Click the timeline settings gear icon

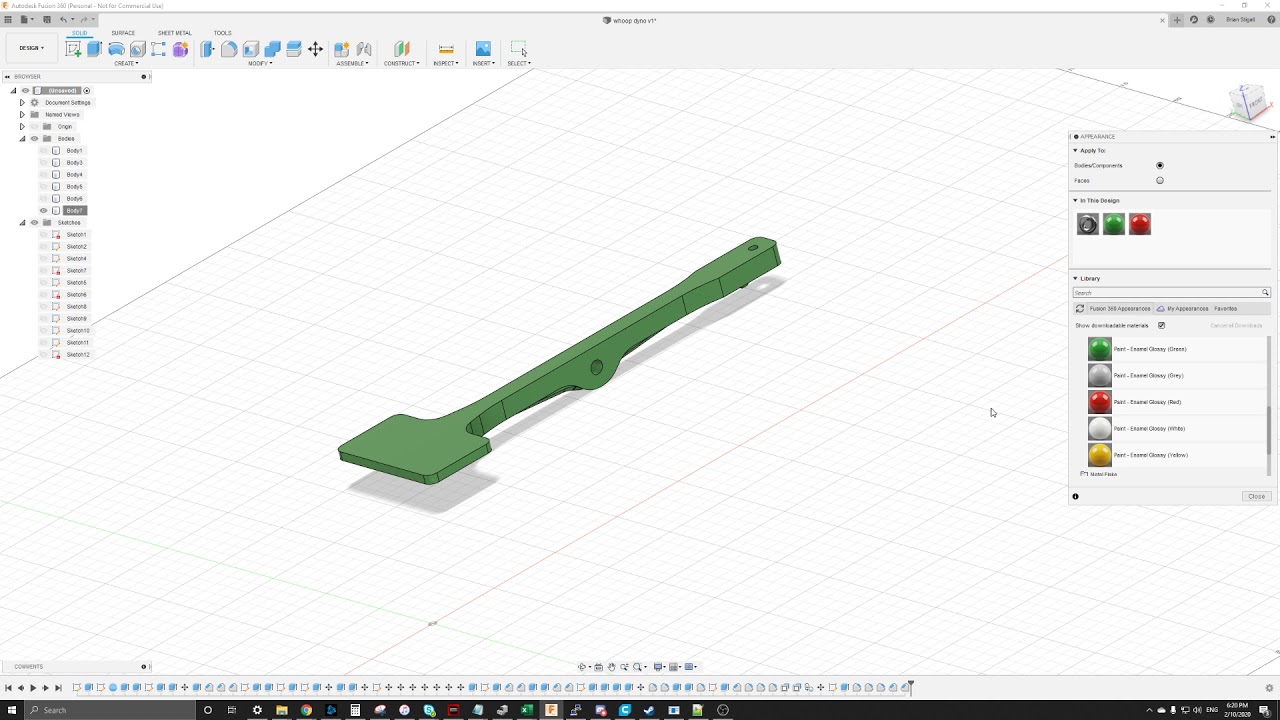[x=1270, y=688]
